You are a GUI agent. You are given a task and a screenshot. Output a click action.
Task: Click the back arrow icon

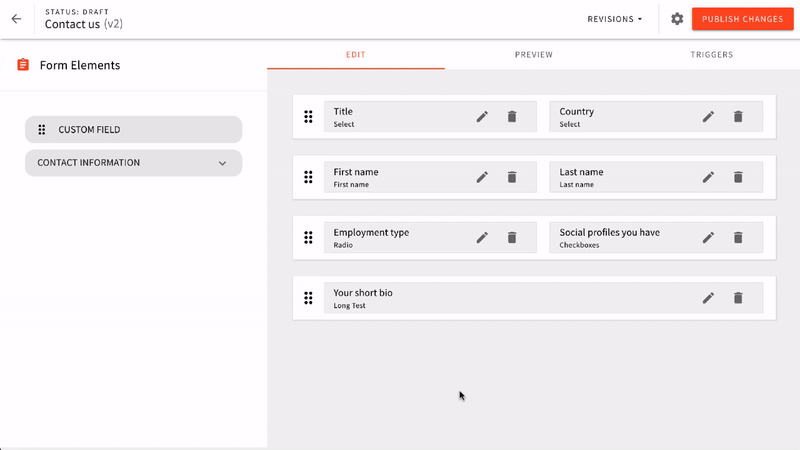(16, 19)
